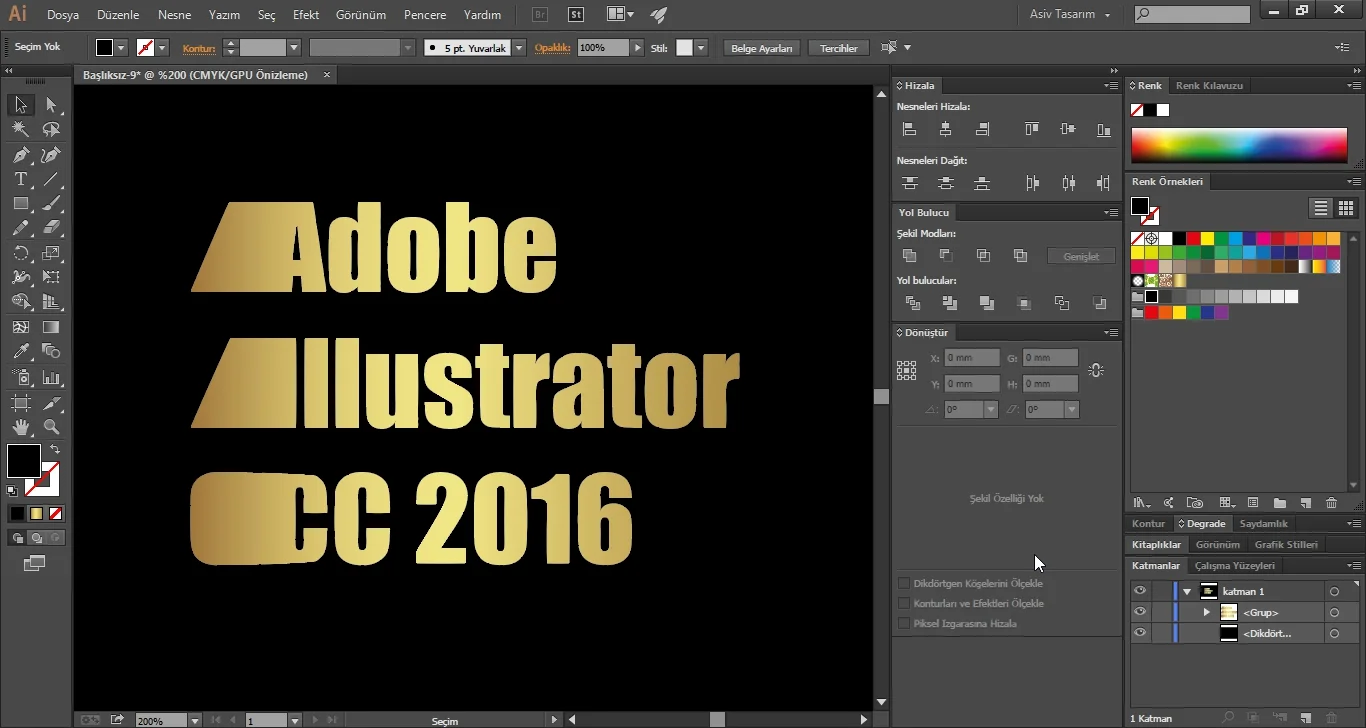Open Bridge via the Br icon

[x=540, y=15]
